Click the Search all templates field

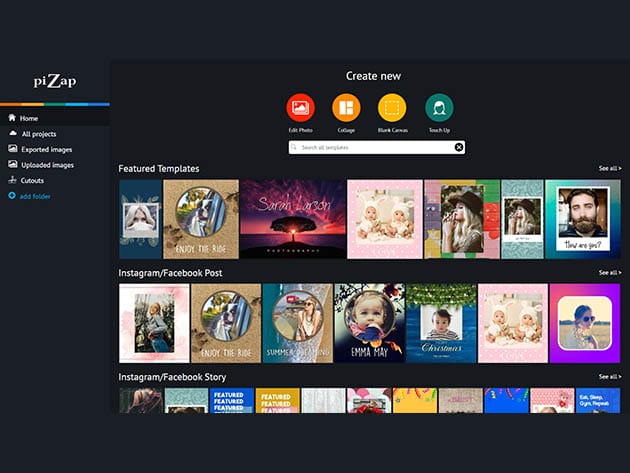click(x=375, y=147)
